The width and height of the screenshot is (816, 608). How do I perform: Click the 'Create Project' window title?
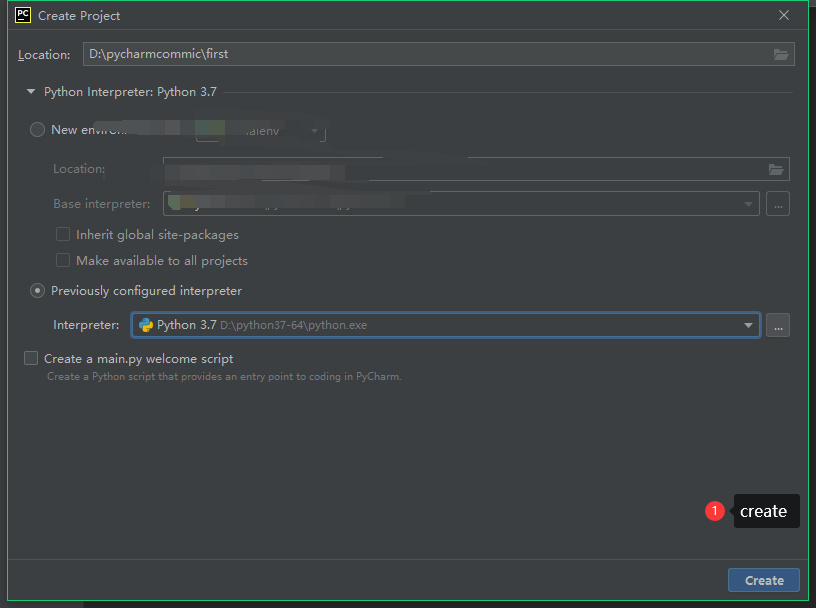[x=79, y=16]
